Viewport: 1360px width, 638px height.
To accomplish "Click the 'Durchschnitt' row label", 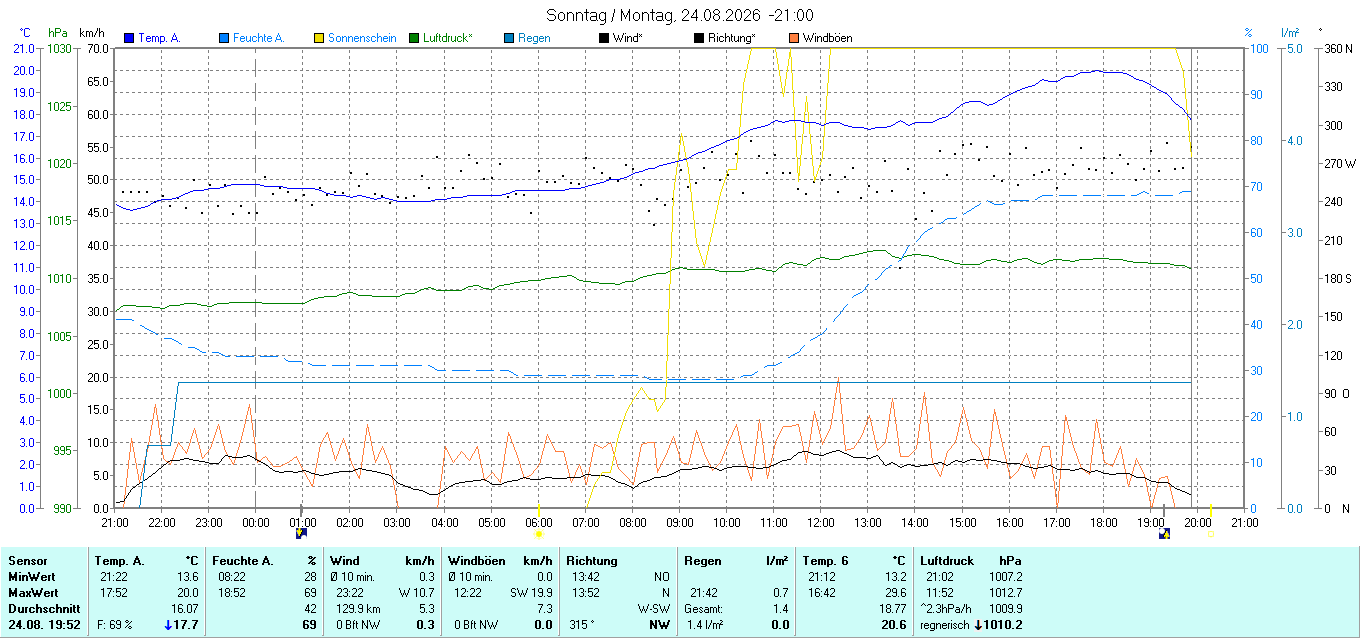I will coord(42,609).
